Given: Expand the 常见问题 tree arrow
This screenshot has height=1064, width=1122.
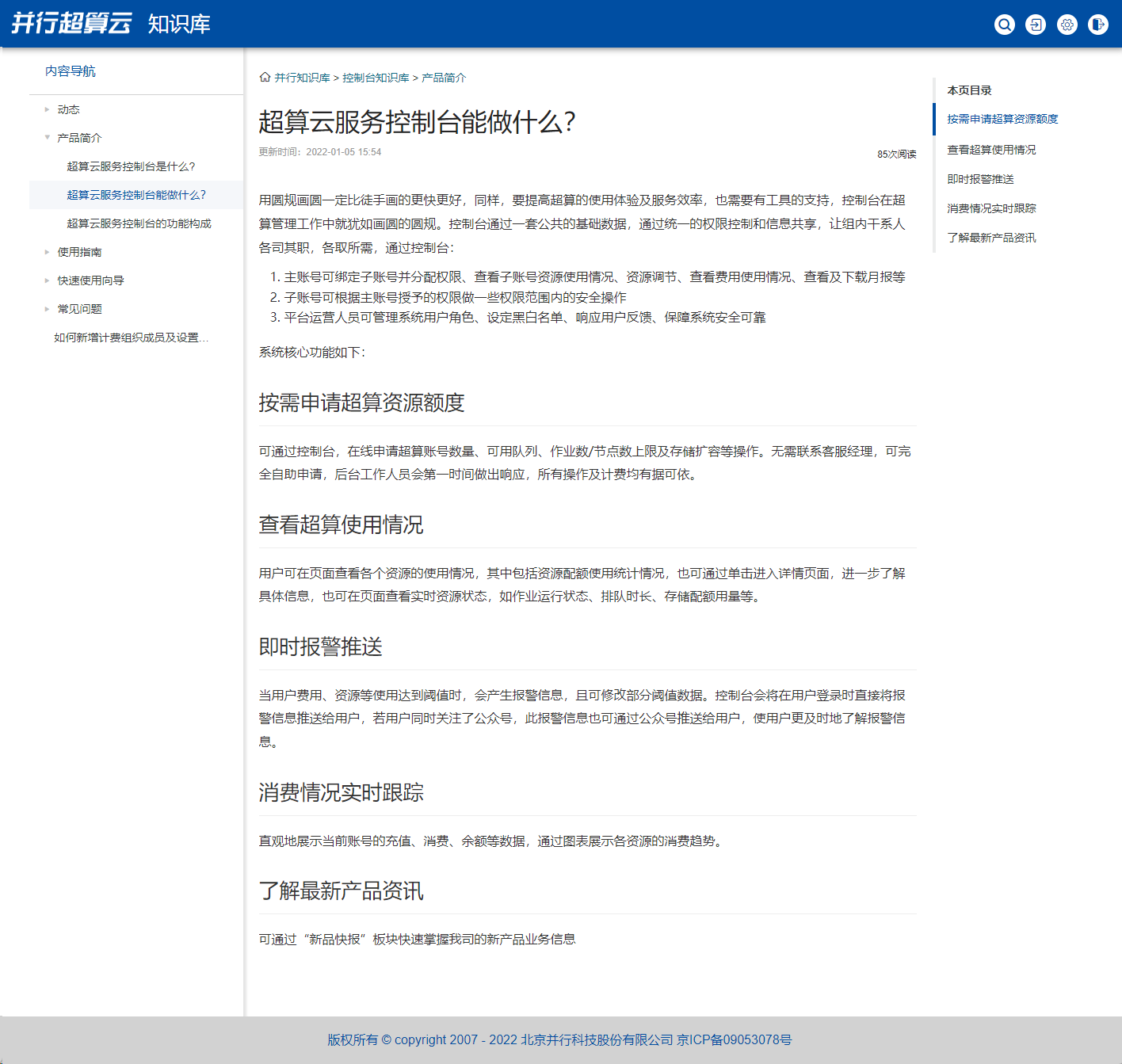Looking at the screenshot, I should click(x=47, y=309).
